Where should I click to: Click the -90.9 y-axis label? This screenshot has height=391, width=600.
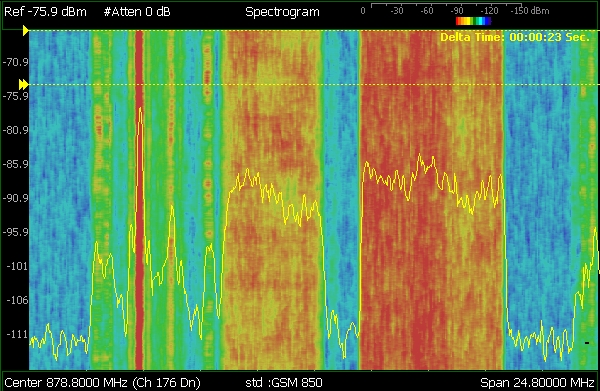pyautogui.click(x=16, y=198)
